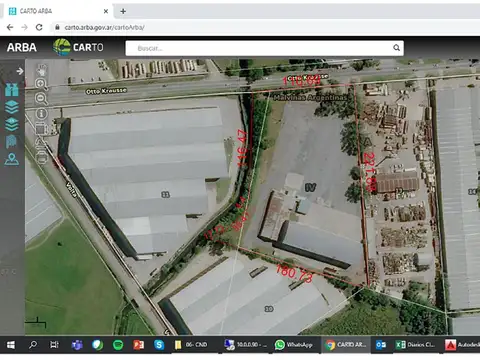This screenshot has height=360, width=480.
Task: Close the CARTO ARBA tab
Action: pyautogui.click(x=106, y=11)
